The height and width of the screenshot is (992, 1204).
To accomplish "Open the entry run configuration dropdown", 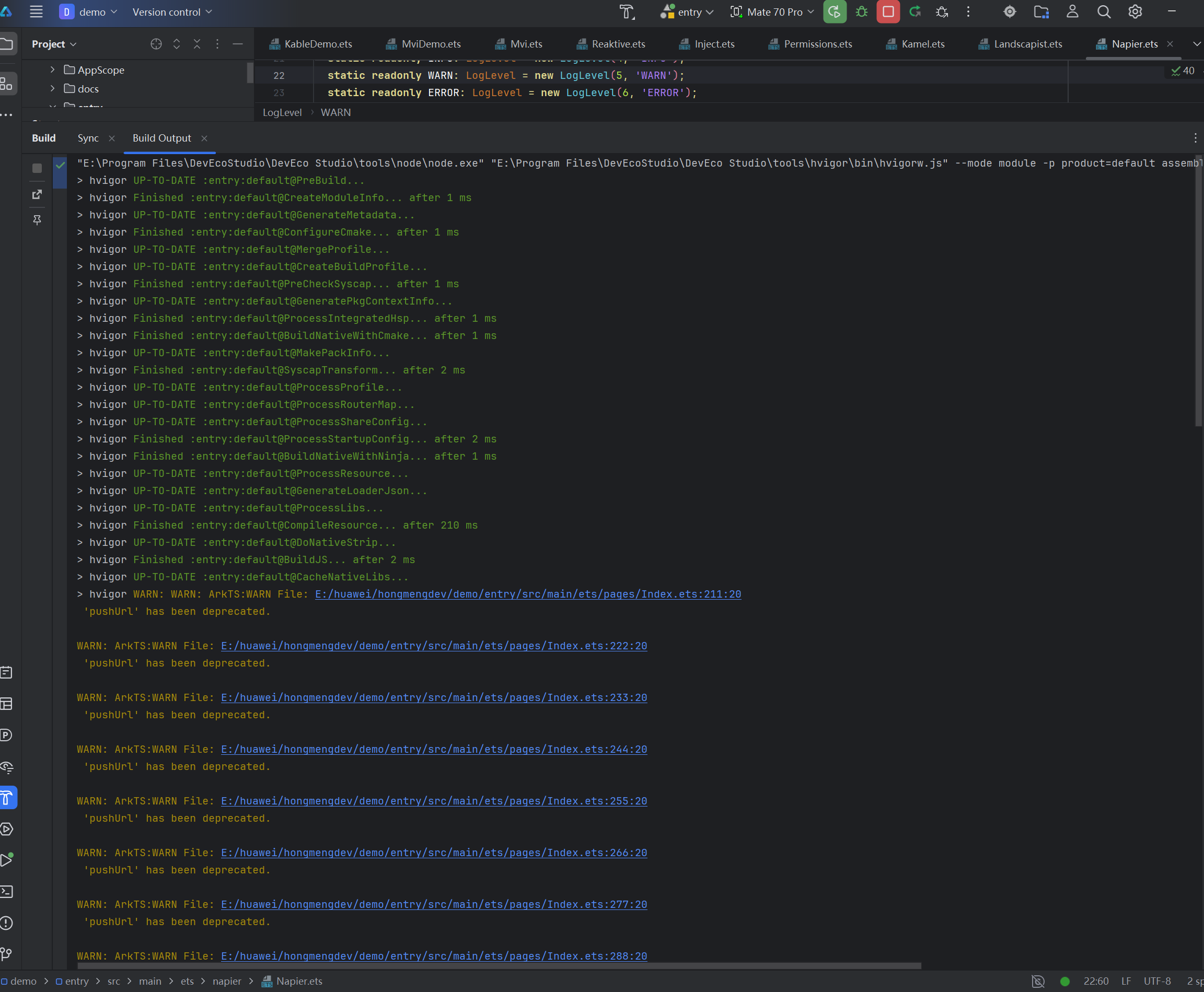I will (687, 12).
